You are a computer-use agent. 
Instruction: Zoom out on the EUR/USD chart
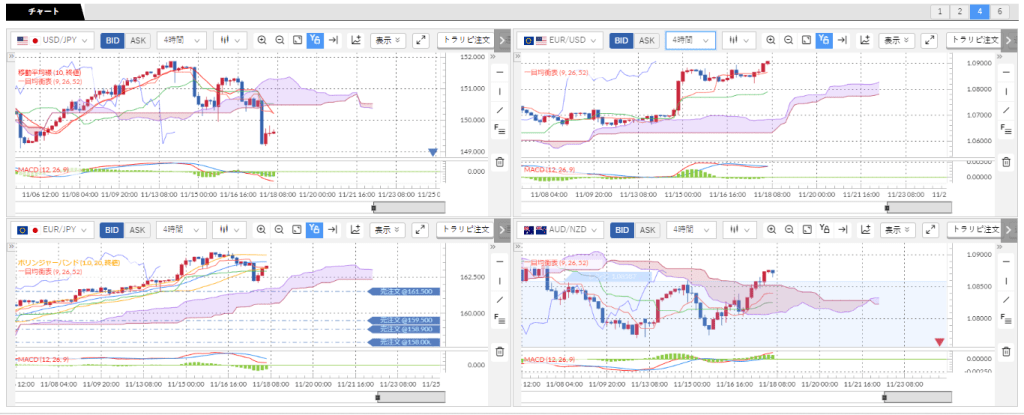789,40
